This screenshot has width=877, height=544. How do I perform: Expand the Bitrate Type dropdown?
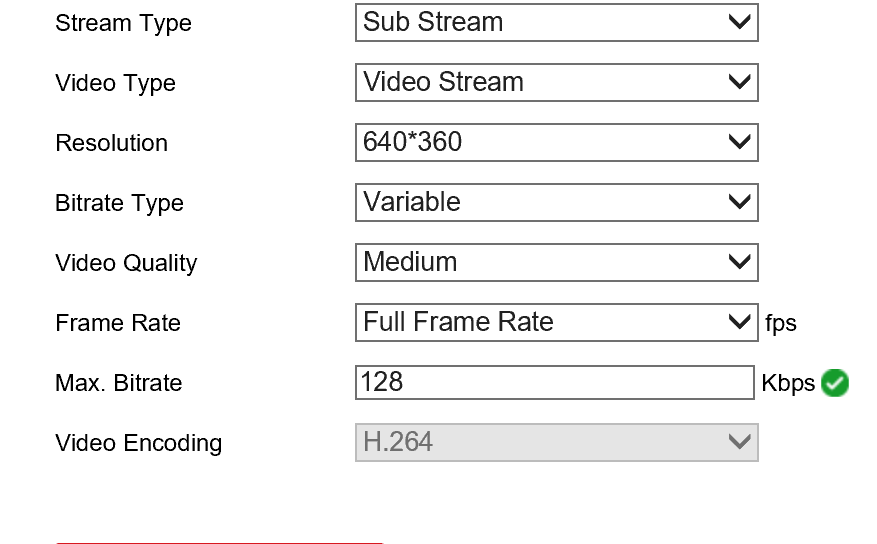click(x=556, y=202)
